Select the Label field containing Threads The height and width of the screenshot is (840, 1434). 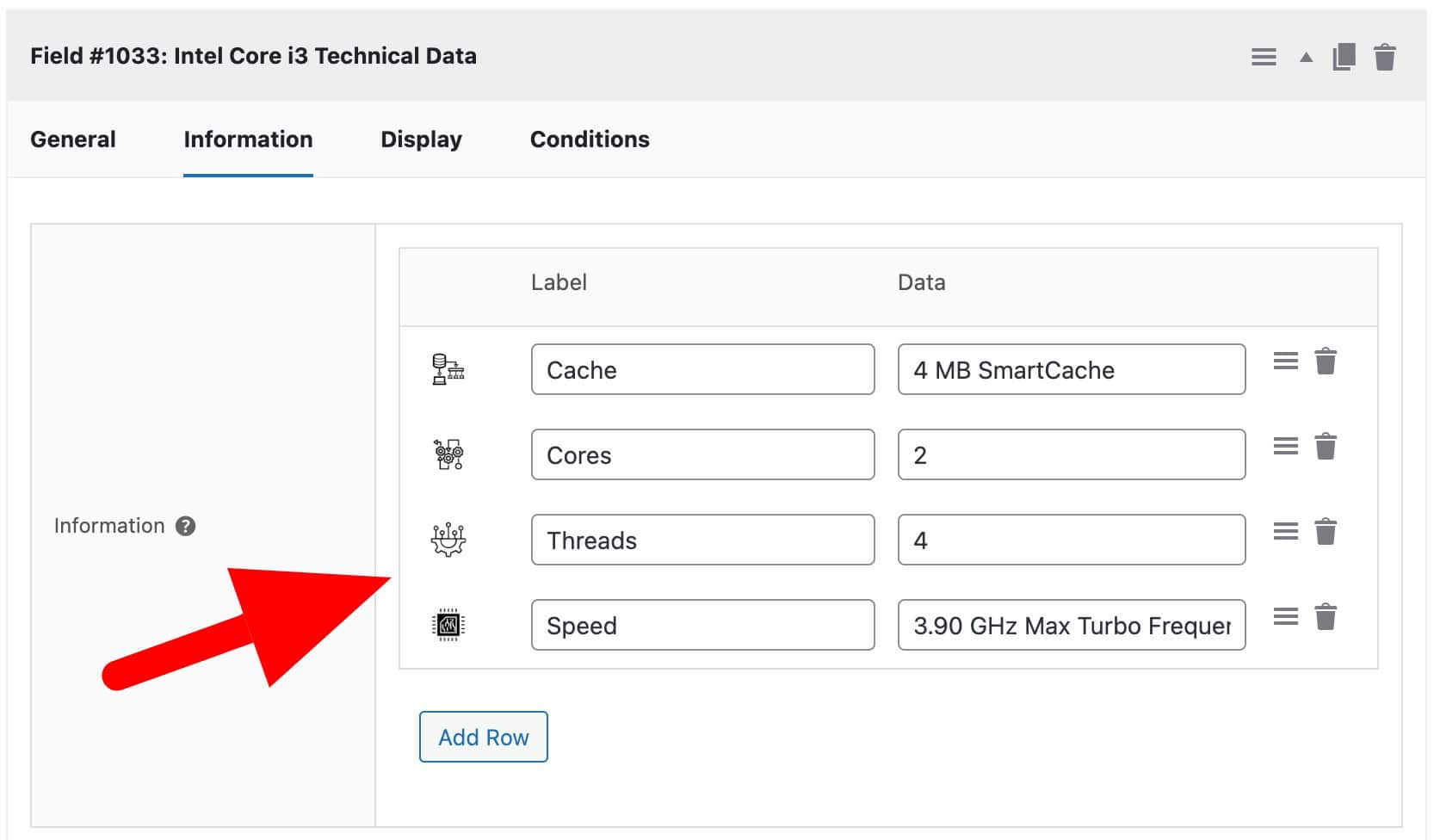tap(702, 540)
